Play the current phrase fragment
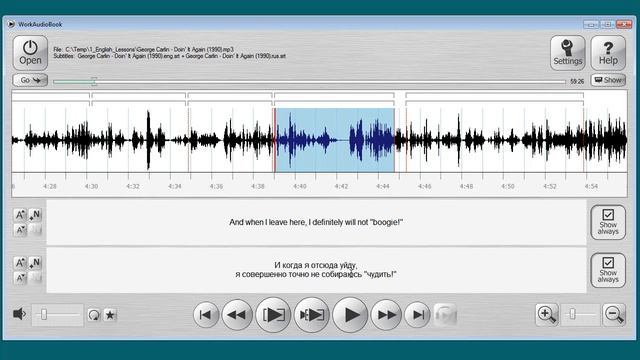Screen dimensions: 640x360 tap(273, 315)
